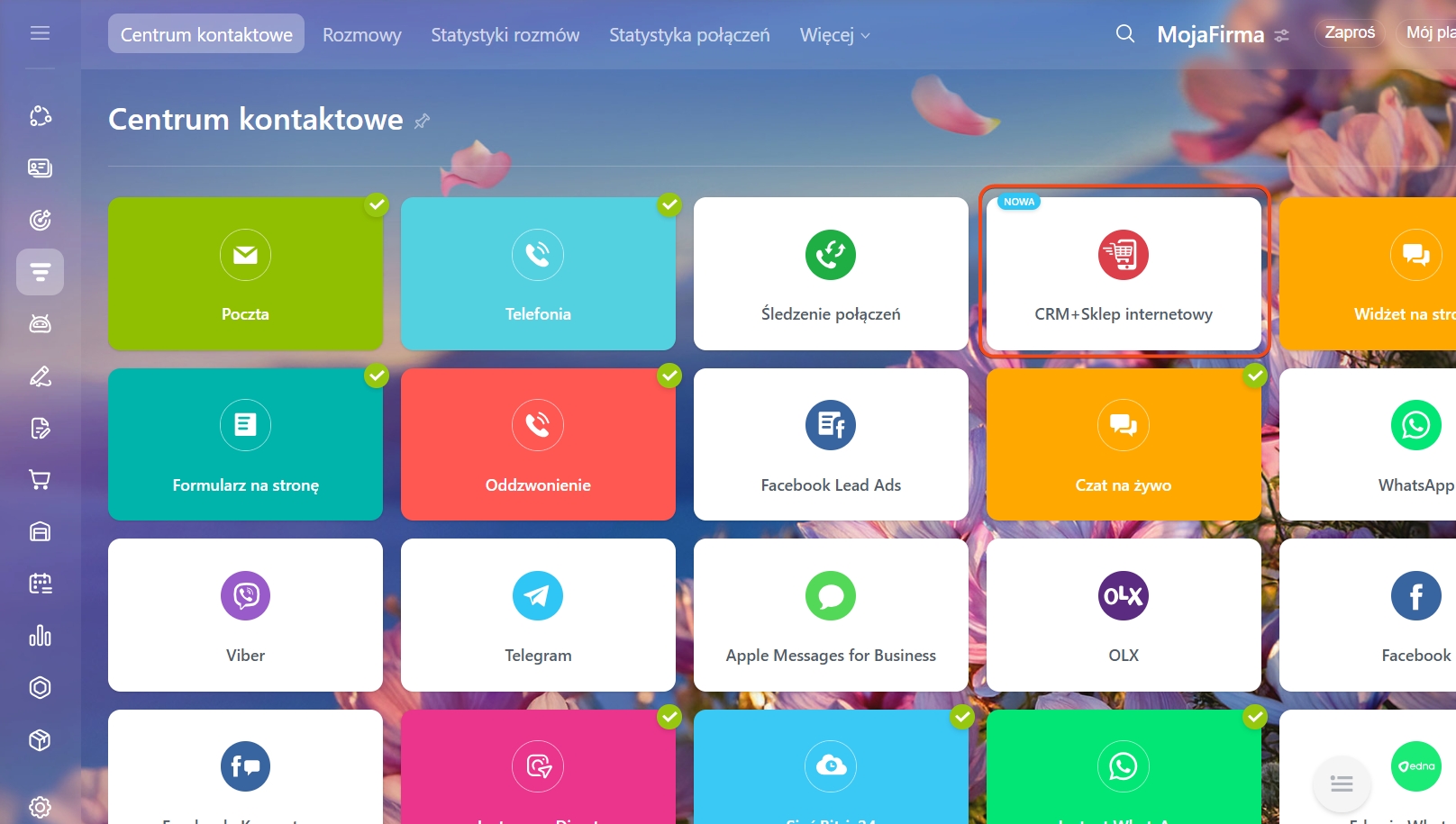Expand the Więcej dropdown menu
Screen dimensions: 1456x824
click(x=834, y=35)
